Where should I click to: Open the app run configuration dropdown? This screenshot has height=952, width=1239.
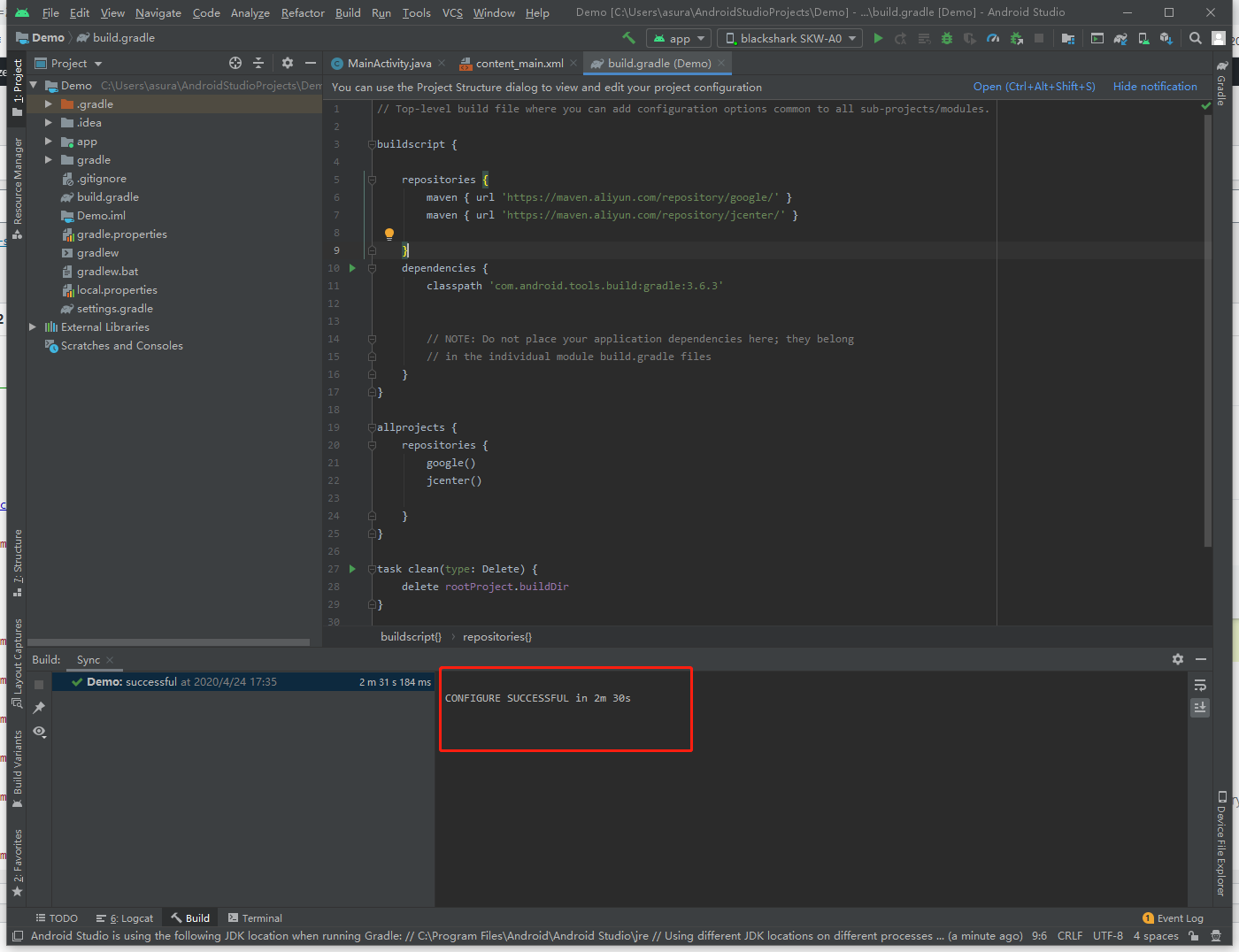[679, 38]
